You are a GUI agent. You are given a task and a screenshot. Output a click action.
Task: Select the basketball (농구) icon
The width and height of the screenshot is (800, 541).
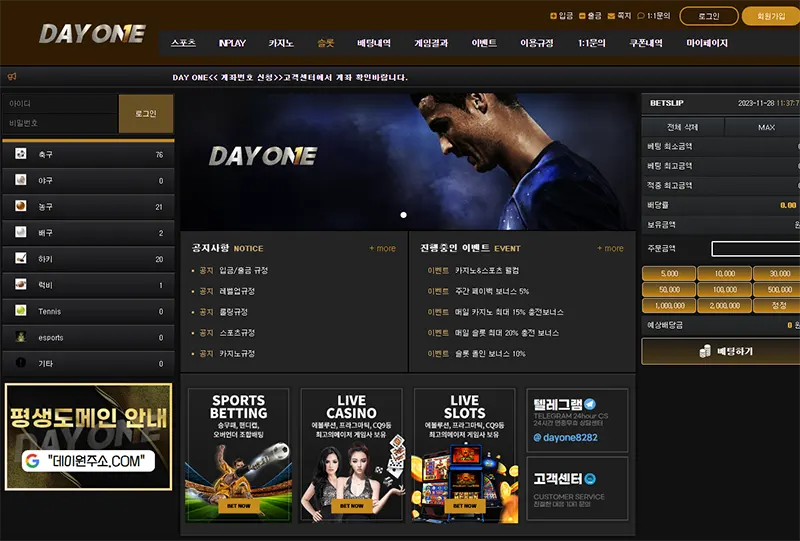(20, 206)
